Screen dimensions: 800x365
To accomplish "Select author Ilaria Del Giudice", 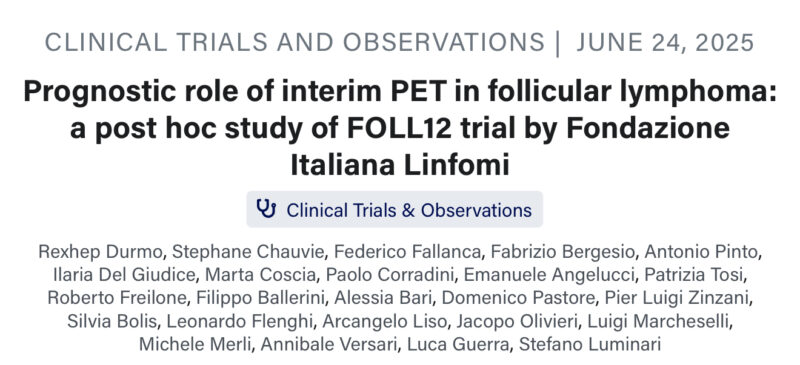I will 124,275.
